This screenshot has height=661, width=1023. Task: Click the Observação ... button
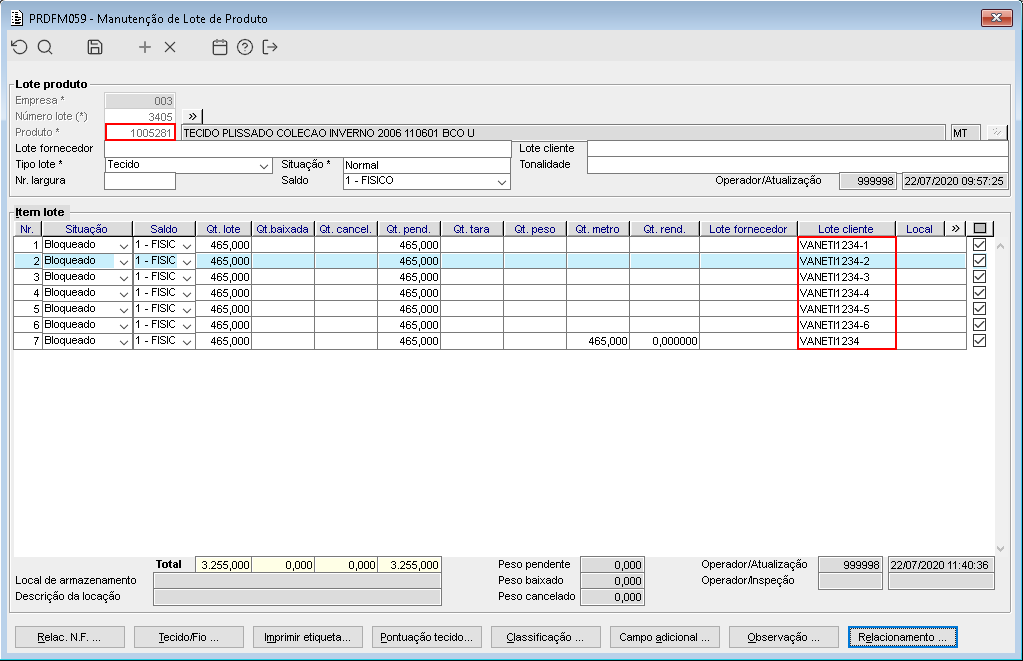point(784,637)
